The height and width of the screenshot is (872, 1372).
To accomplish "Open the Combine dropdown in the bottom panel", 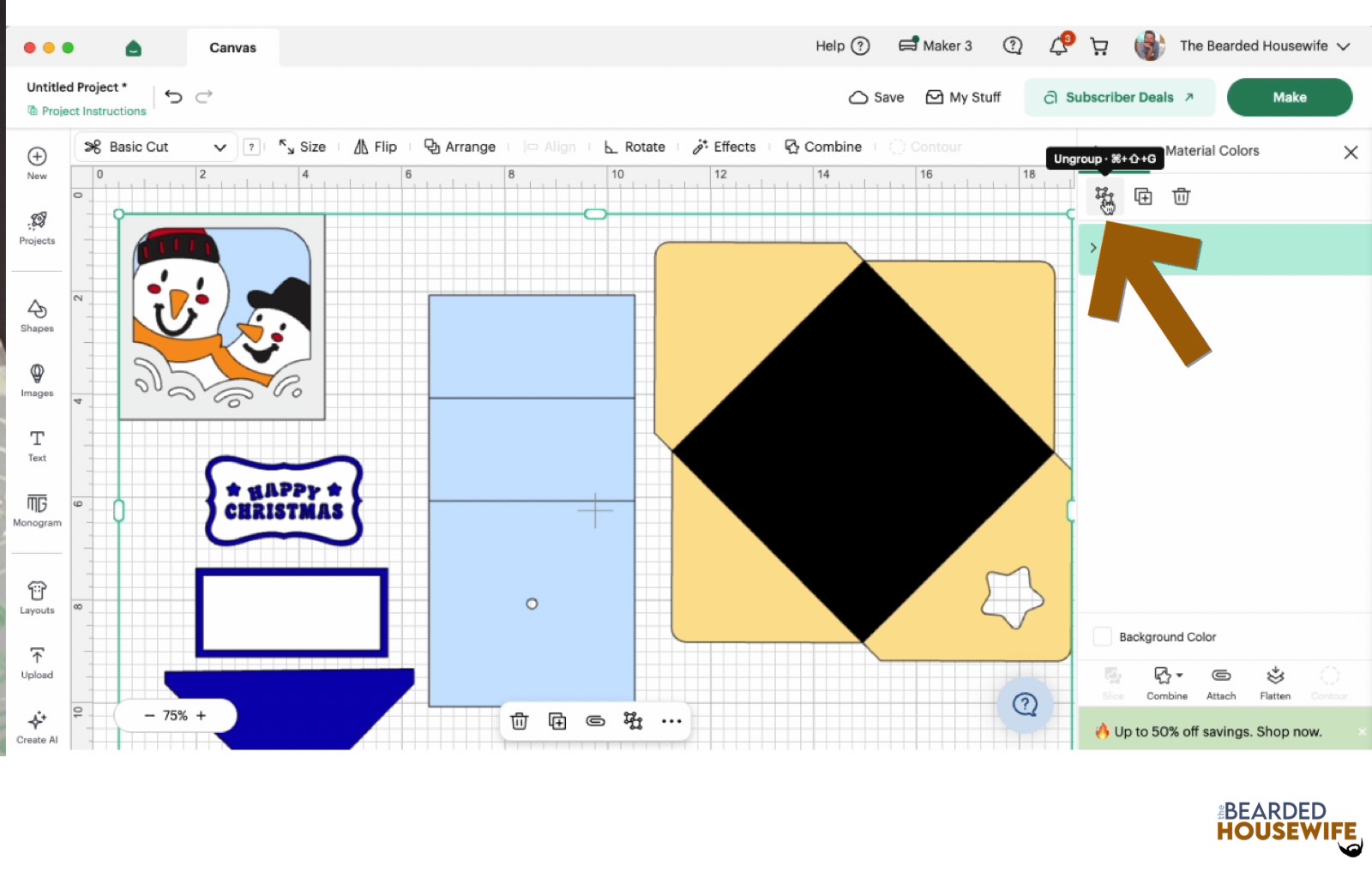I will point(1167,683).
